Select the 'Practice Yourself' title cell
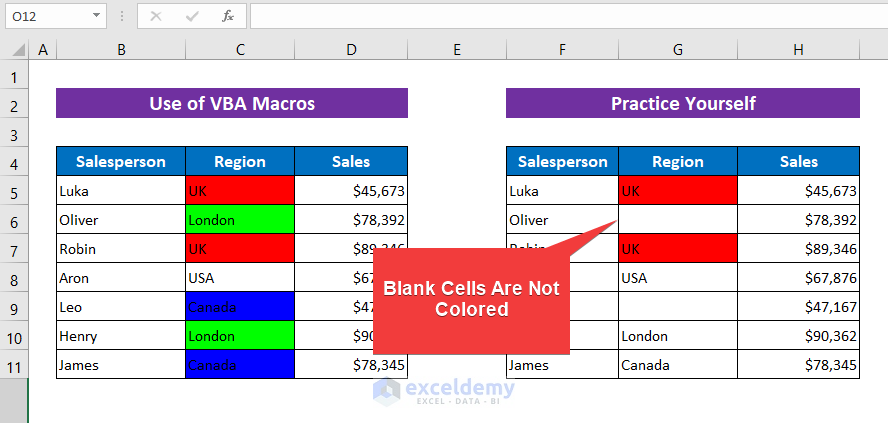Image resolution: width=888 pixels, height=423 pixels. [x=682, y=103]
